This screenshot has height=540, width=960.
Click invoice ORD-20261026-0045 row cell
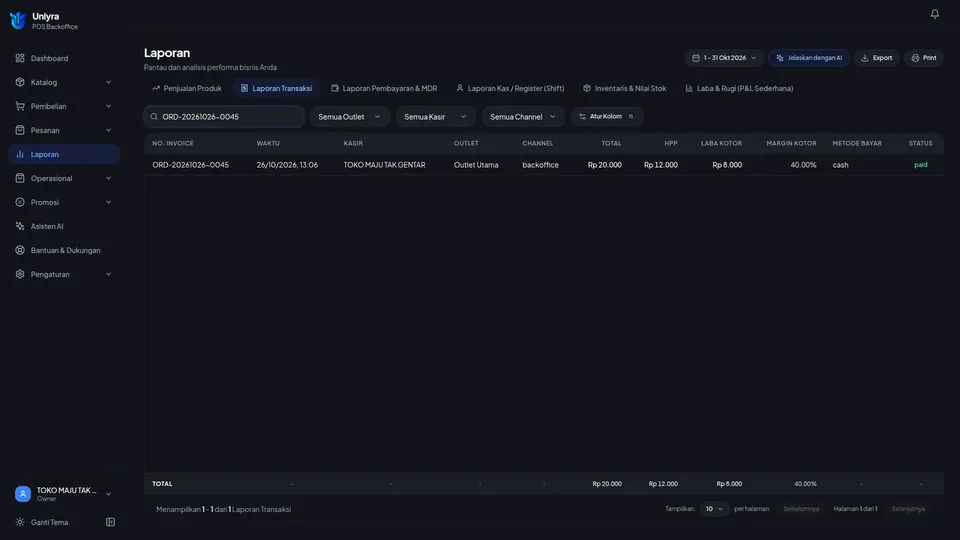[190, 165]
